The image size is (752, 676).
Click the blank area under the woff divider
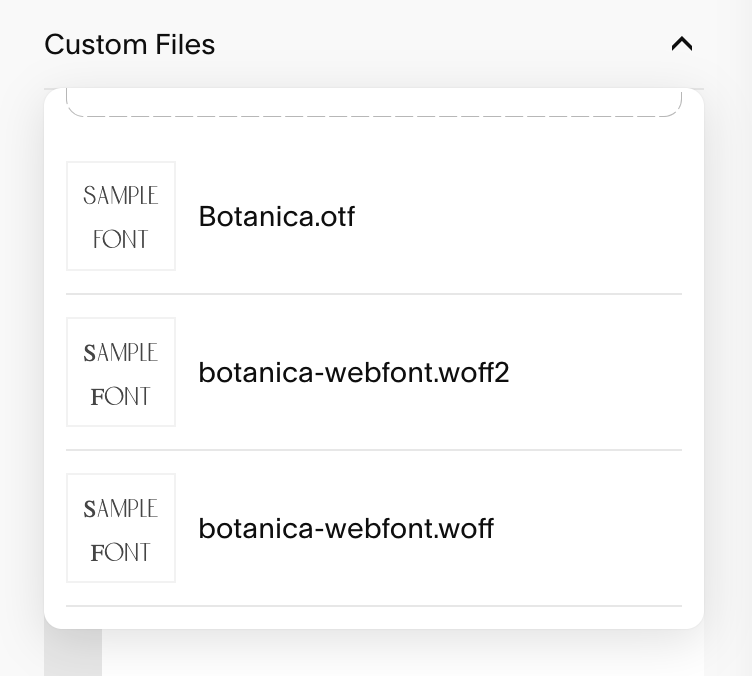pyautogui.click(x=374, y=618)
